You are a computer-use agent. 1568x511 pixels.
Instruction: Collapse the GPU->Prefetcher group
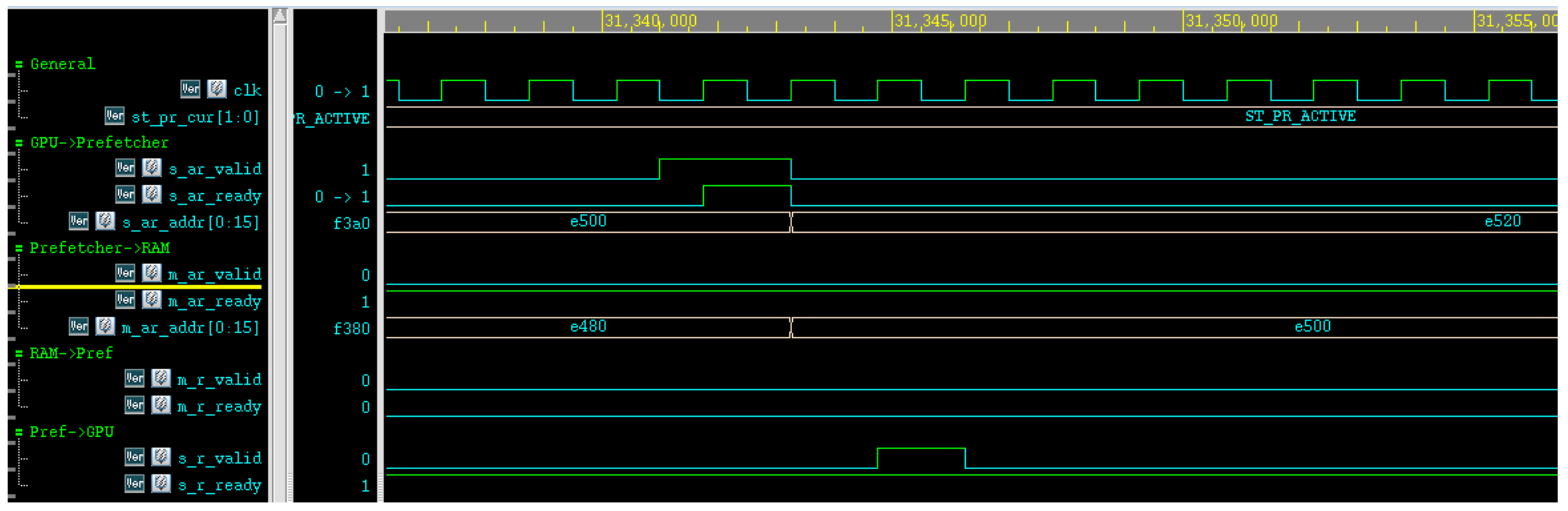[19, 143]
